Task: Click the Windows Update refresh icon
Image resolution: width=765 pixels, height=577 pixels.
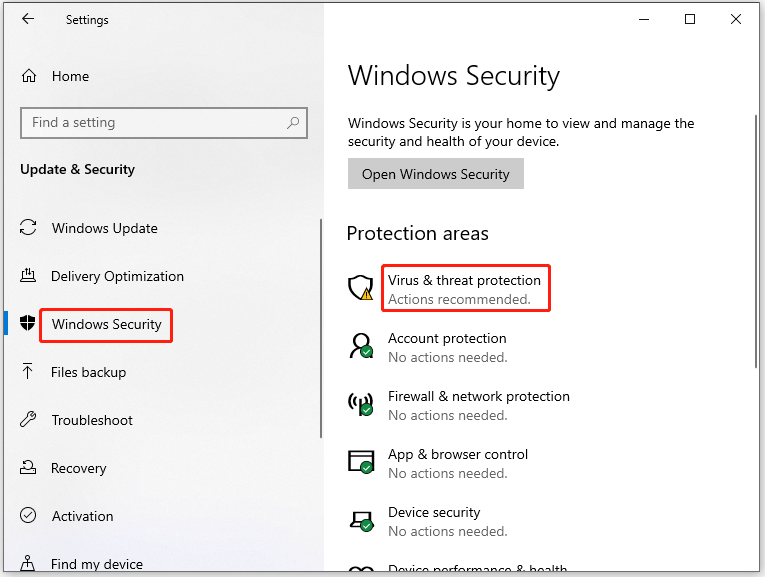Action: (x=28, y=228)
